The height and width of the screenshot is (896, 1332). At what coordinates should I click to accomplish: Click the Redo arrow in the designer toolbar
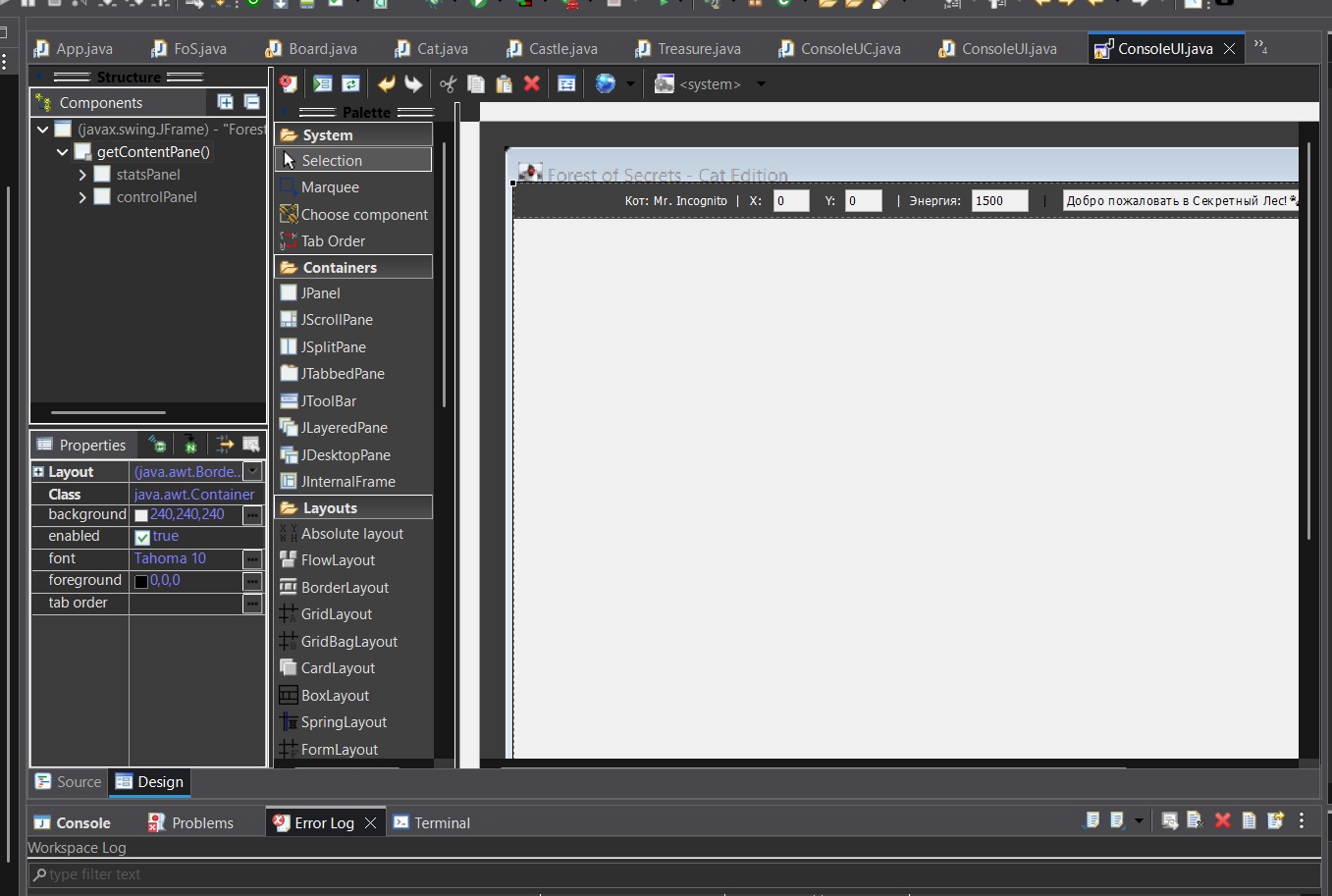coord(413,84)
